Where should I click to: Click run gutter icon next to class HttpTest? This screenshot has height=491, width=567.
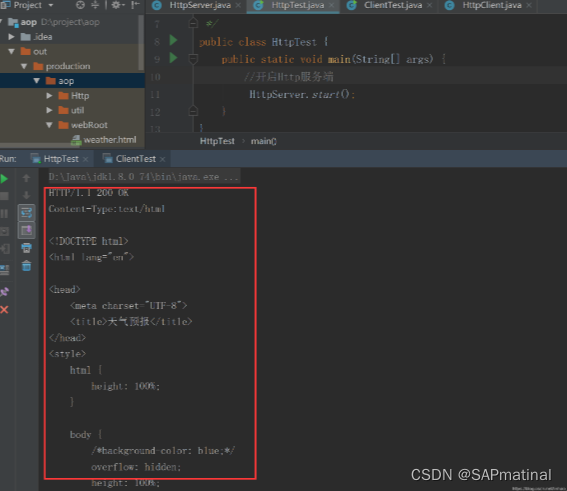click(x=174, y=40)
